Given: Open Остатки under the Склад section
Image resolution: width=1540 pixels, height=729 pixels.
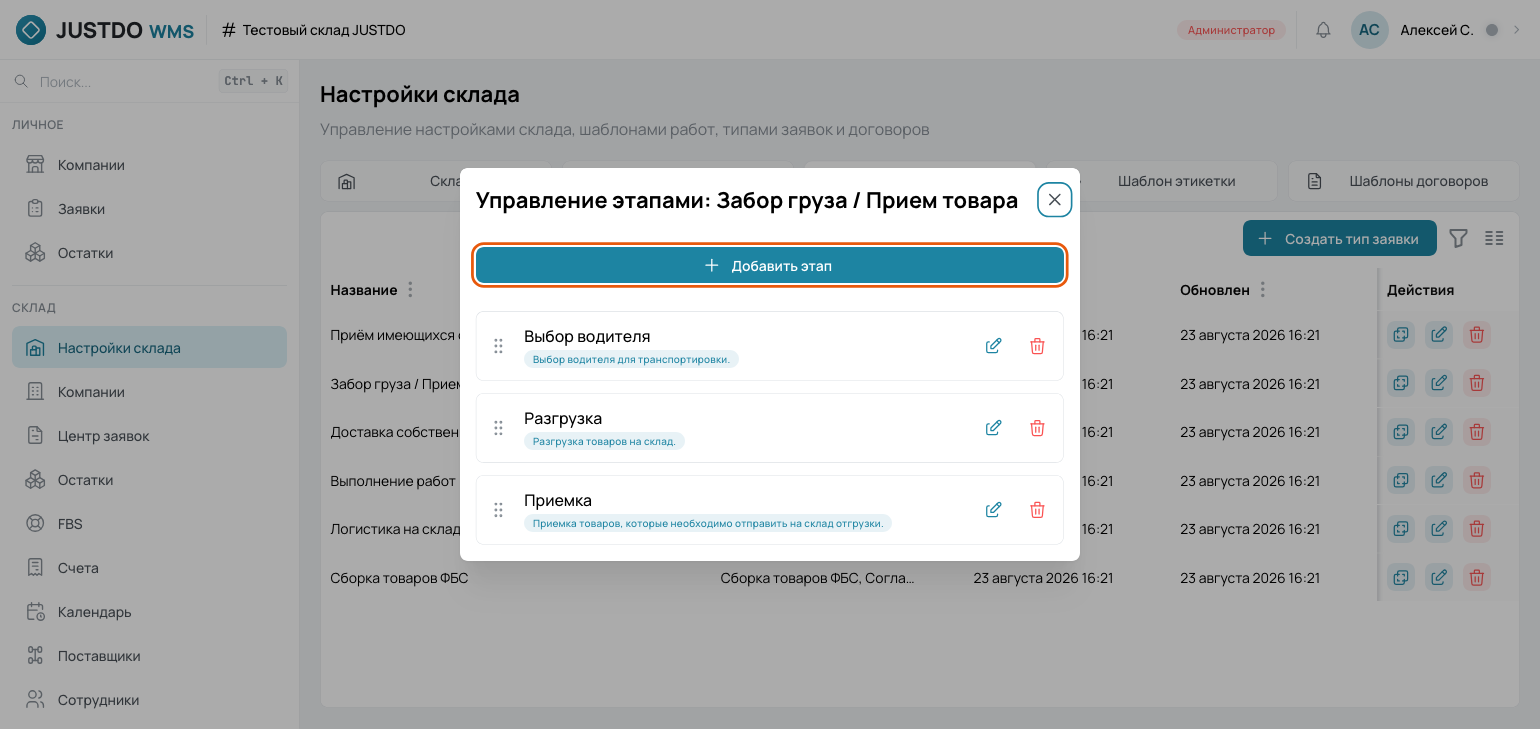Looking at the screenshot, I should (150, 480).
